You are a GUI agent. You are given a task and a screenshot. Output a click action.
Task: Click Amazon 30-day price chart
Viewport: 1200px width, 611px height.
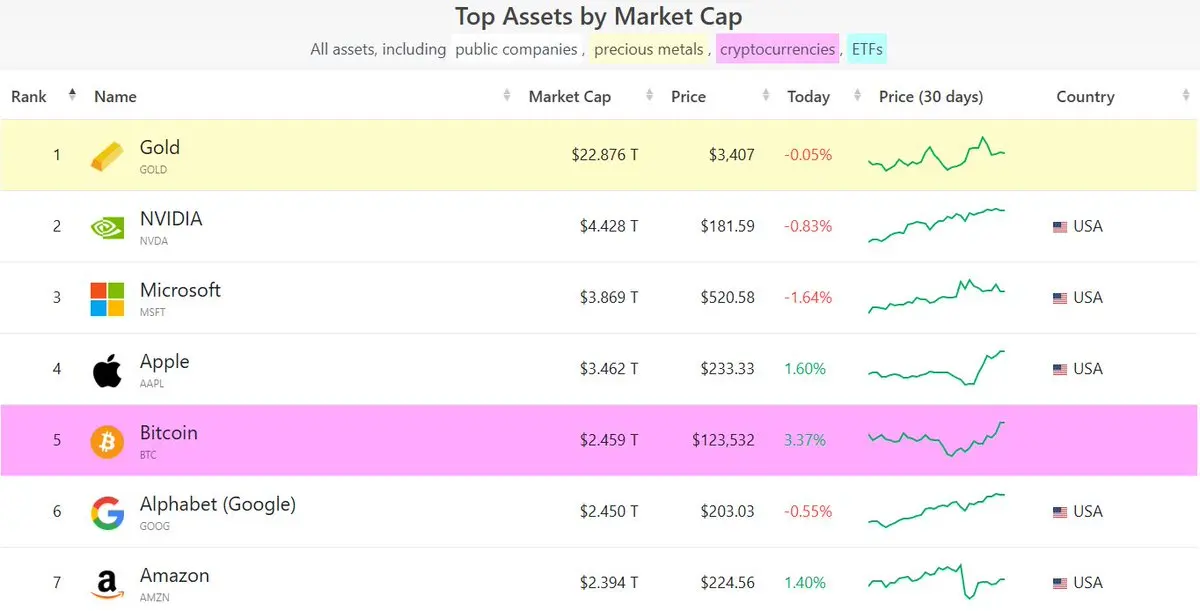coord(937,582)
